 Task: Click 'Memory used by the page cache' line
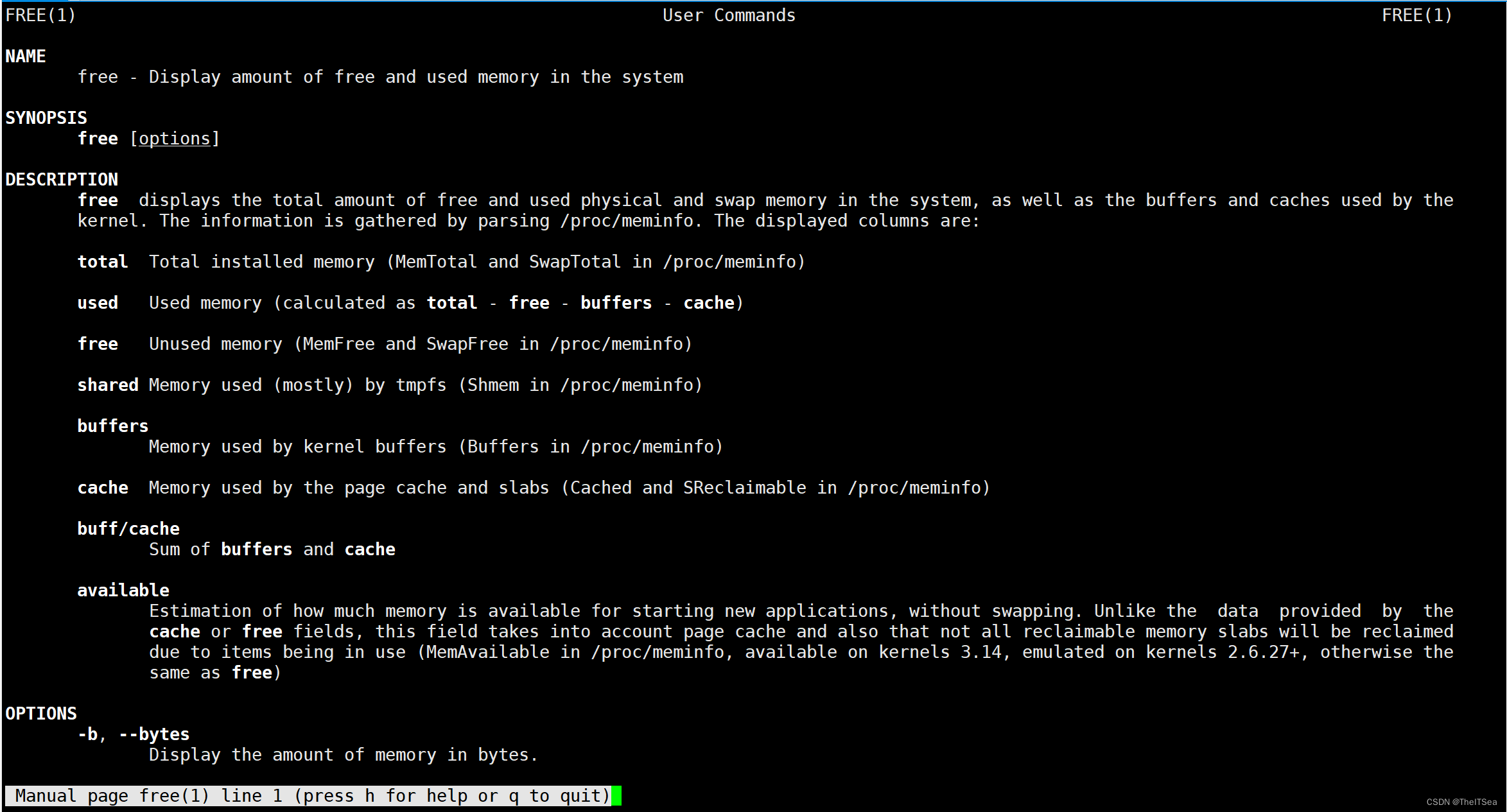coord(570,488)
